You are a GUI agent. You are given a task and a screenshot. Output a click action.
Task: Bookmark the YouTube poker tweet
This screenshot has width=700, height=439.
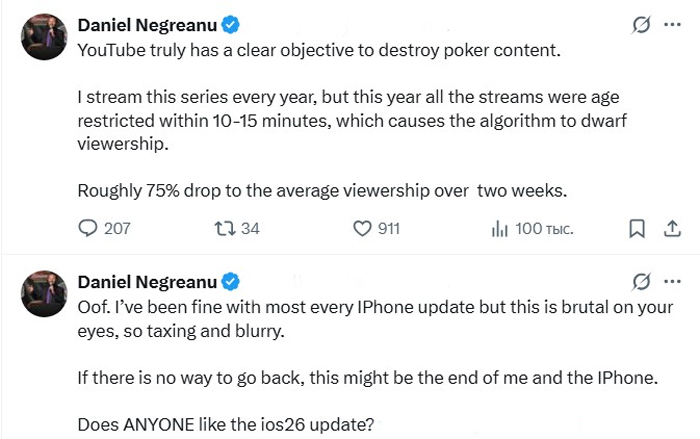pyautogui.click(x=636, y=229)
